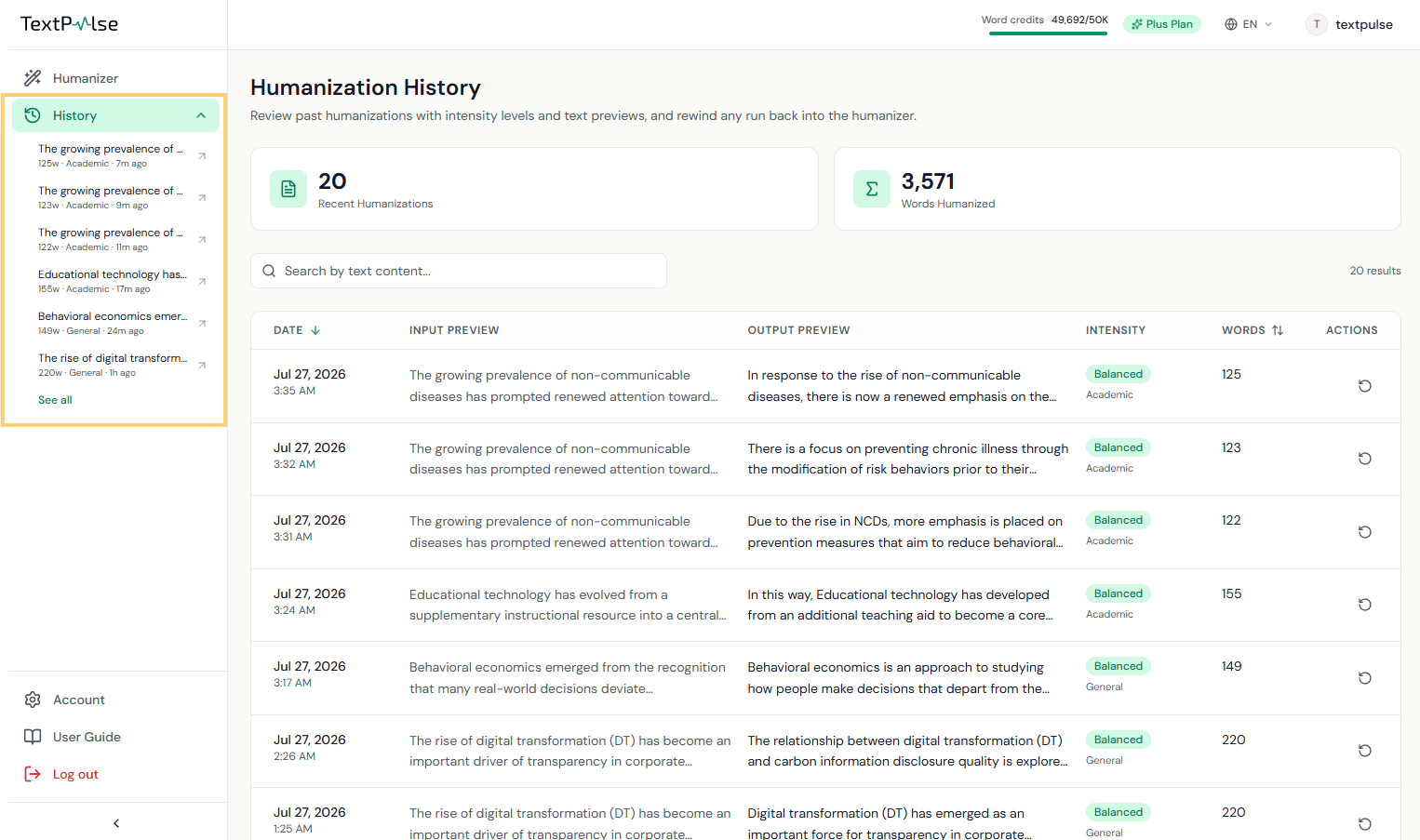Click the Word credits progress bar
Image resolution: width=1420 pixels, height=840 pixels.
1048,33
